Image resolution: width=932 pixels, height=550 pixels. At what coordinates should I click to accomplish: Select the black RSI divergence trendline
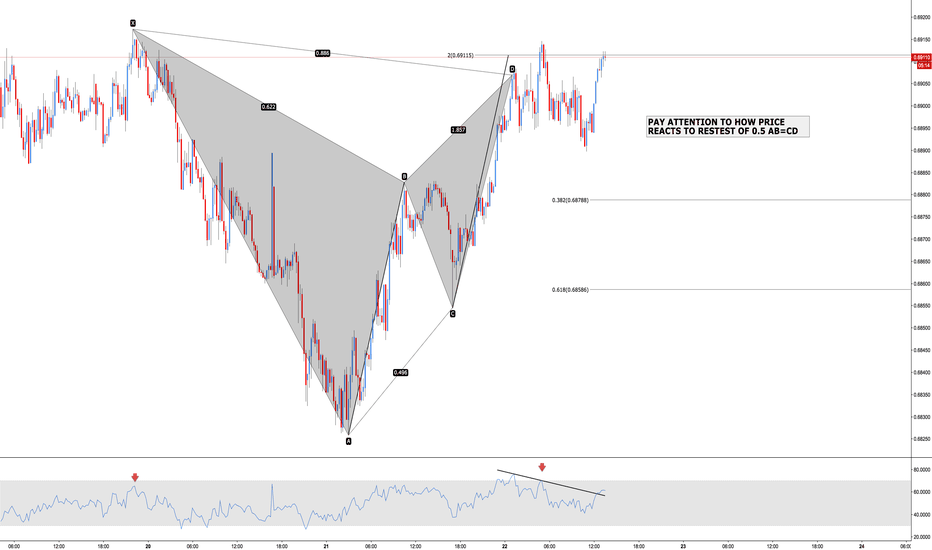click(x=551, y=483)
